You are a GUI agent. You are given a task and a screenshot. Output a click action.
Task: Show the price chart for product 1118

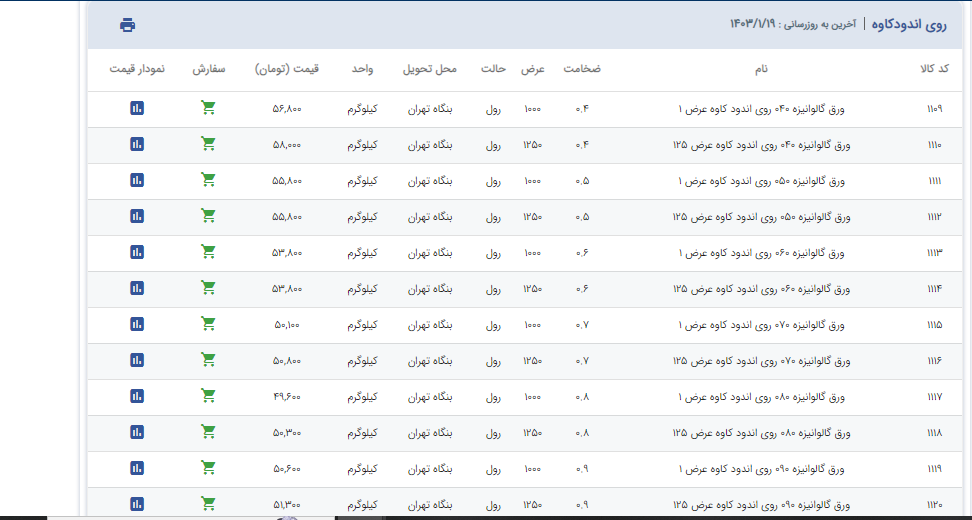(137, 432)
